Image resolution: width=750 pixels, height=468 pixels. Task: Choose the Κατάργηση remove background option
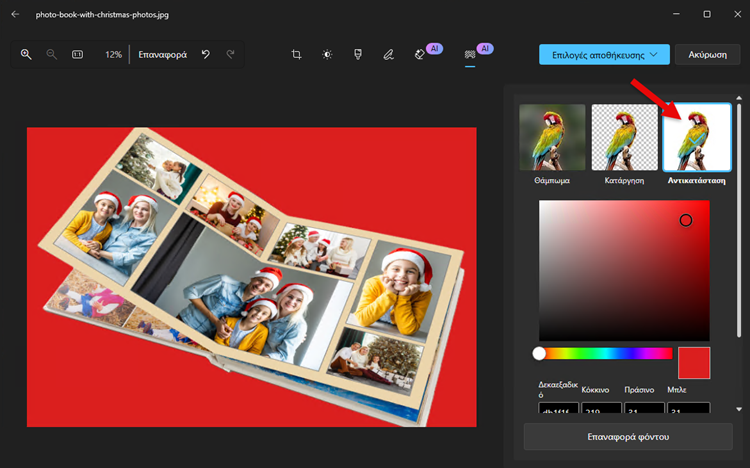click(624, 137)
